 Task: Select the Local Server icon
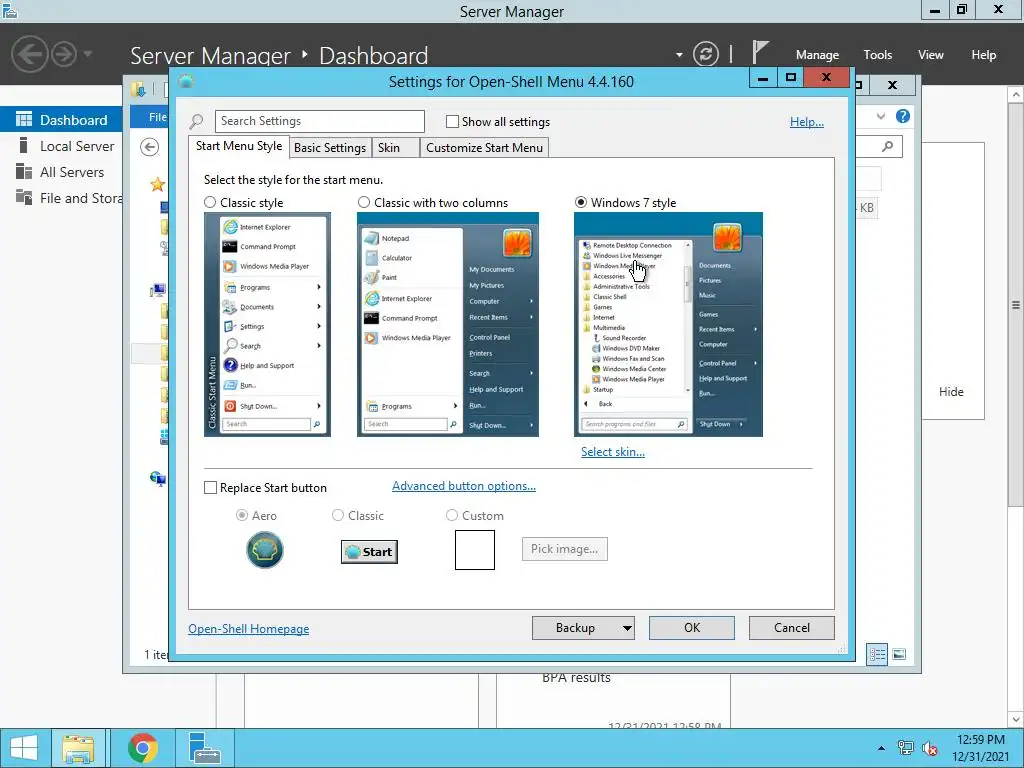[24, 145]
